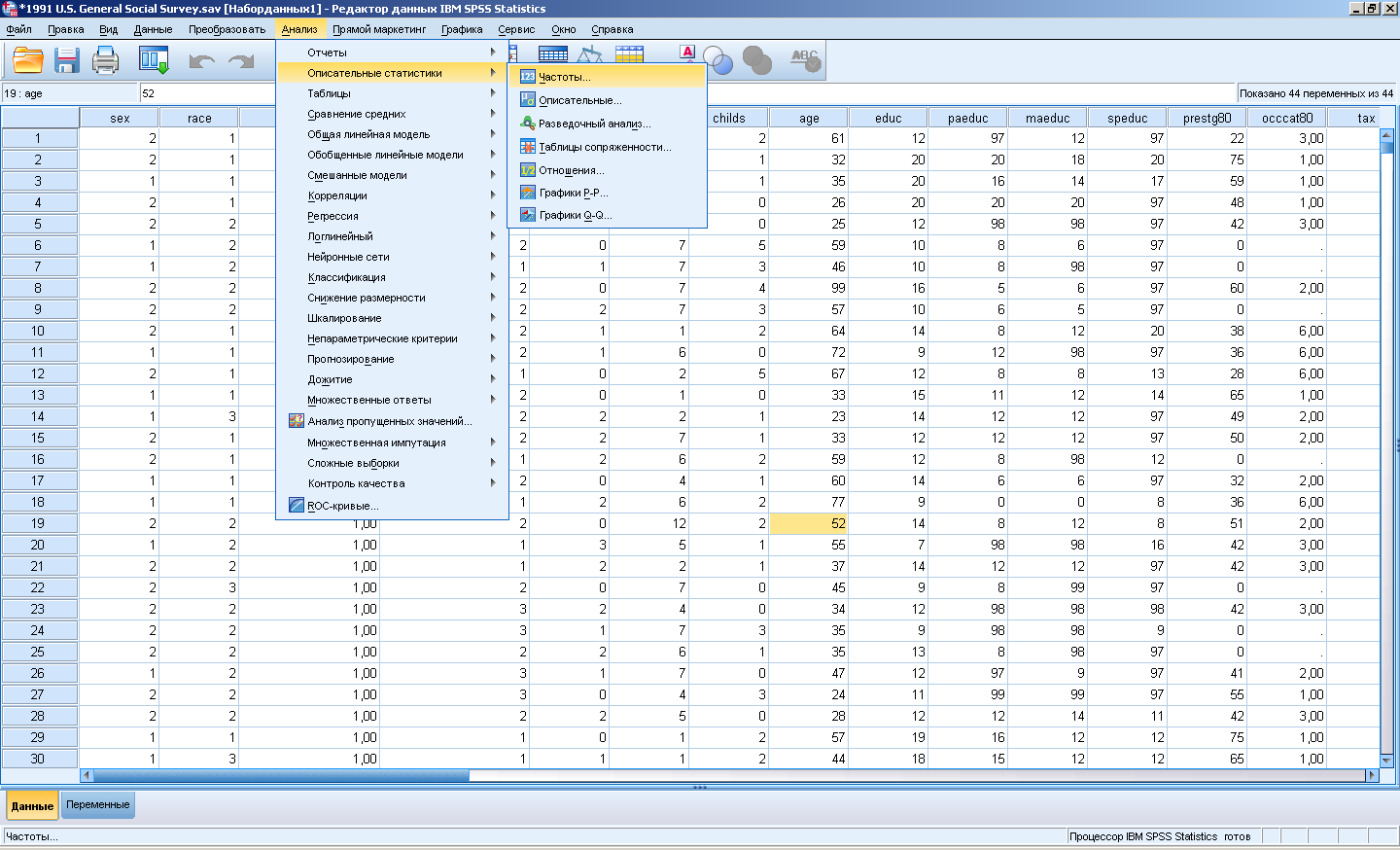Select row 22 header
This screenshot has width=1400, height=850.
tap(38, 587)
